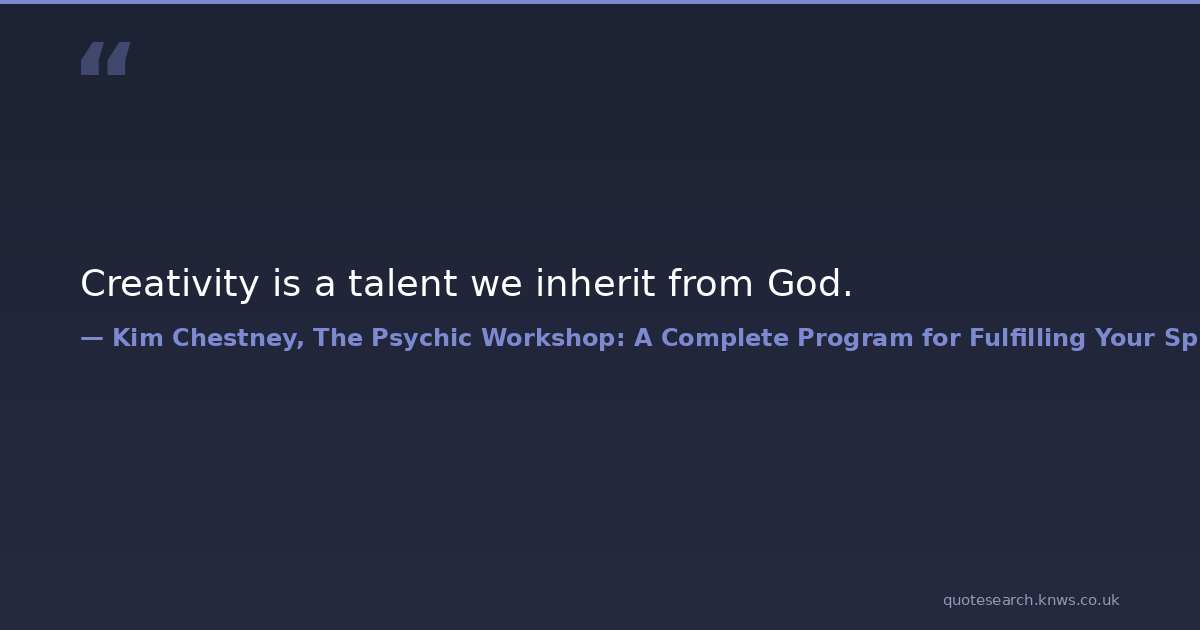The width and height of the screenshot is (1200, 630).
Task: Open the quotesearch.knws.co.uk watermark link
Action: pyautogui.click(x=1030, y=600)
